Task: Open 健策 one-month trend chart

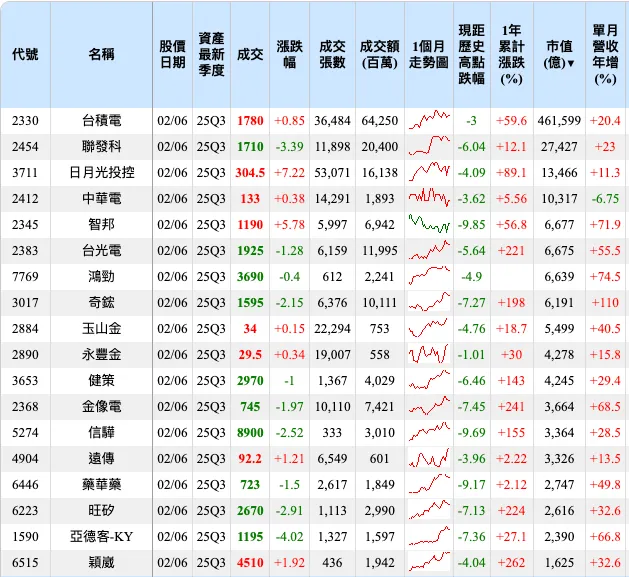Action: (x=429, y=380)
